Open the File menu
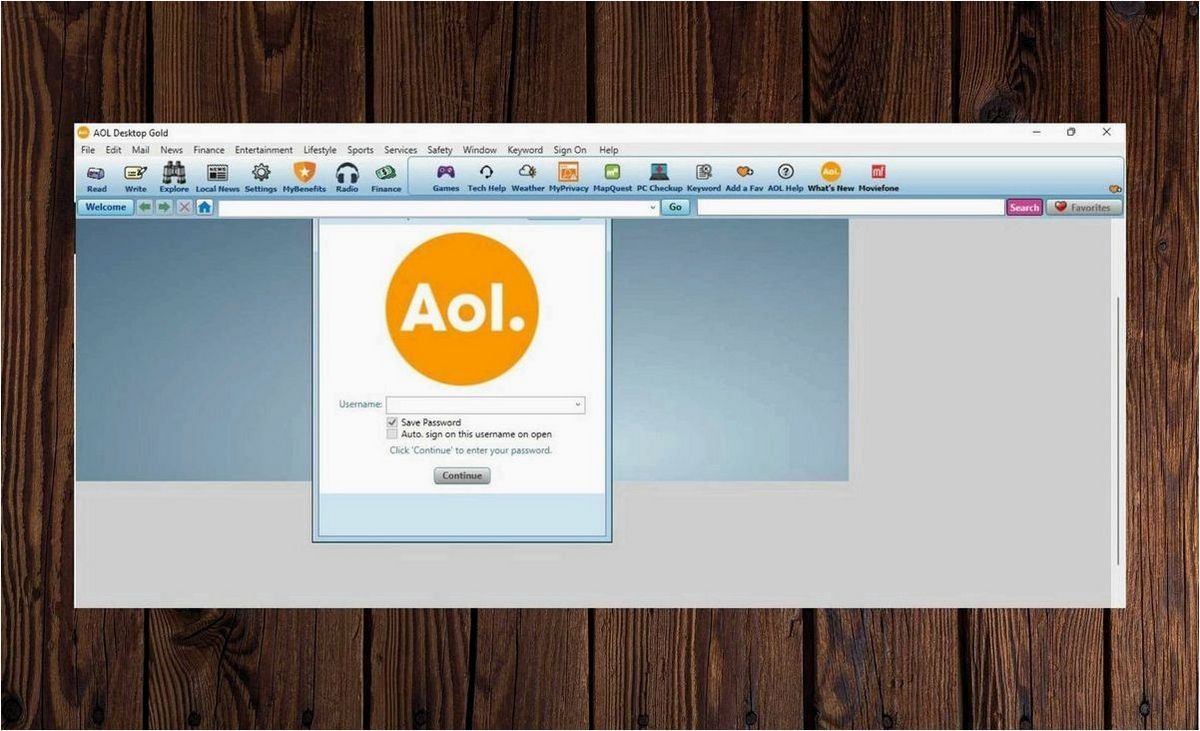The height and width of the screenshot is (731, 1200). [88, 150]
